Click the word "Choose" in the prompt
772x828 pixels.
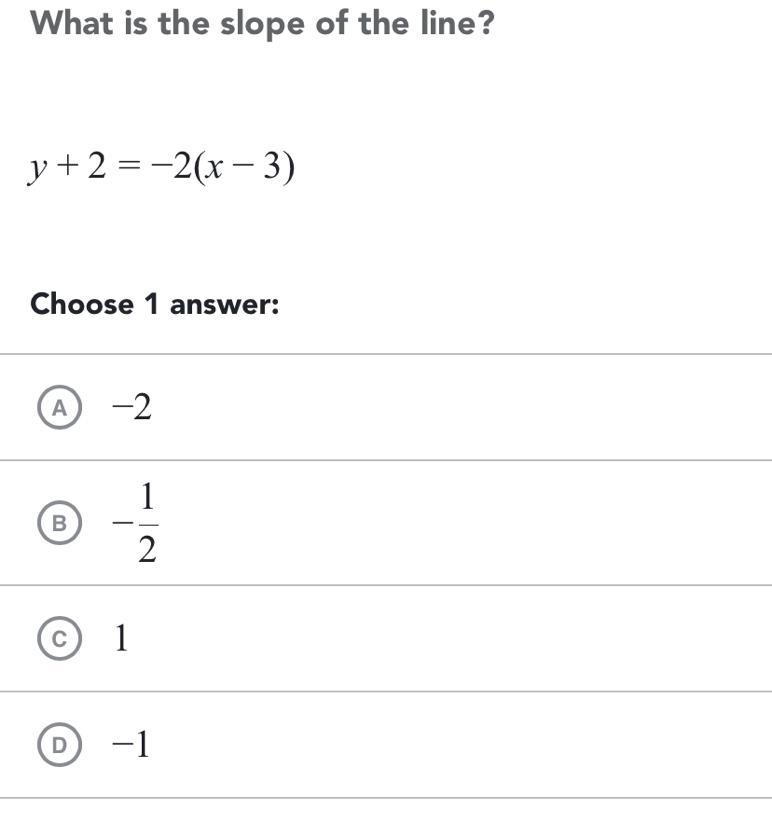click(83, 303)
